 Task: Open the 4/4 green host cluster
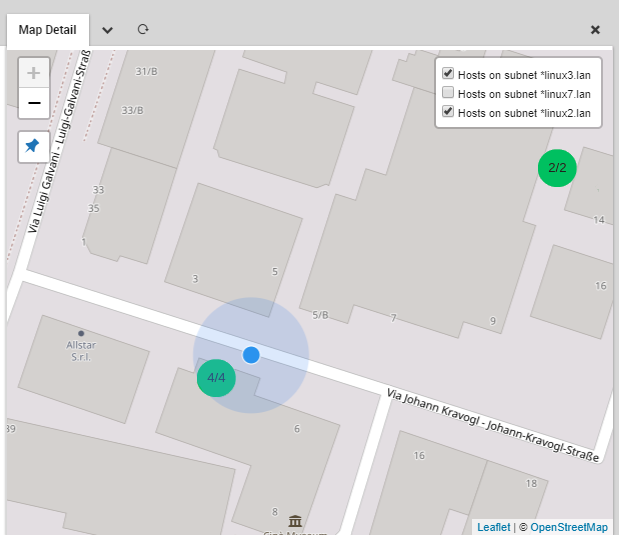tap(216, 377)
